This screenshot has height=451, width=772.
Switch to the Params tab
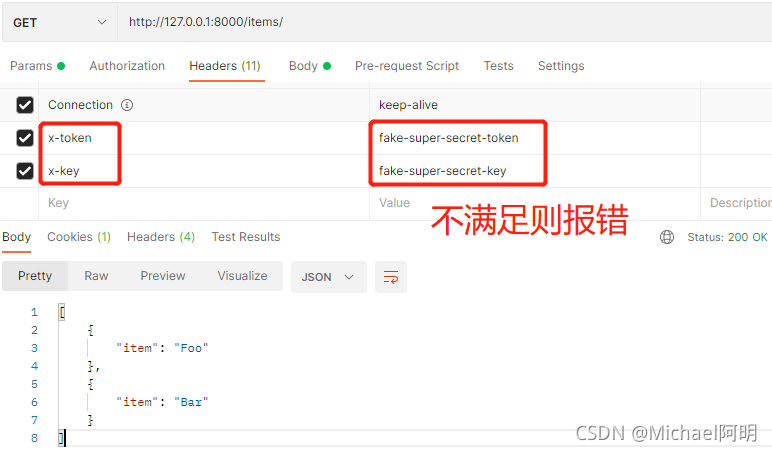pyautogui.click(x=37, y=66)
